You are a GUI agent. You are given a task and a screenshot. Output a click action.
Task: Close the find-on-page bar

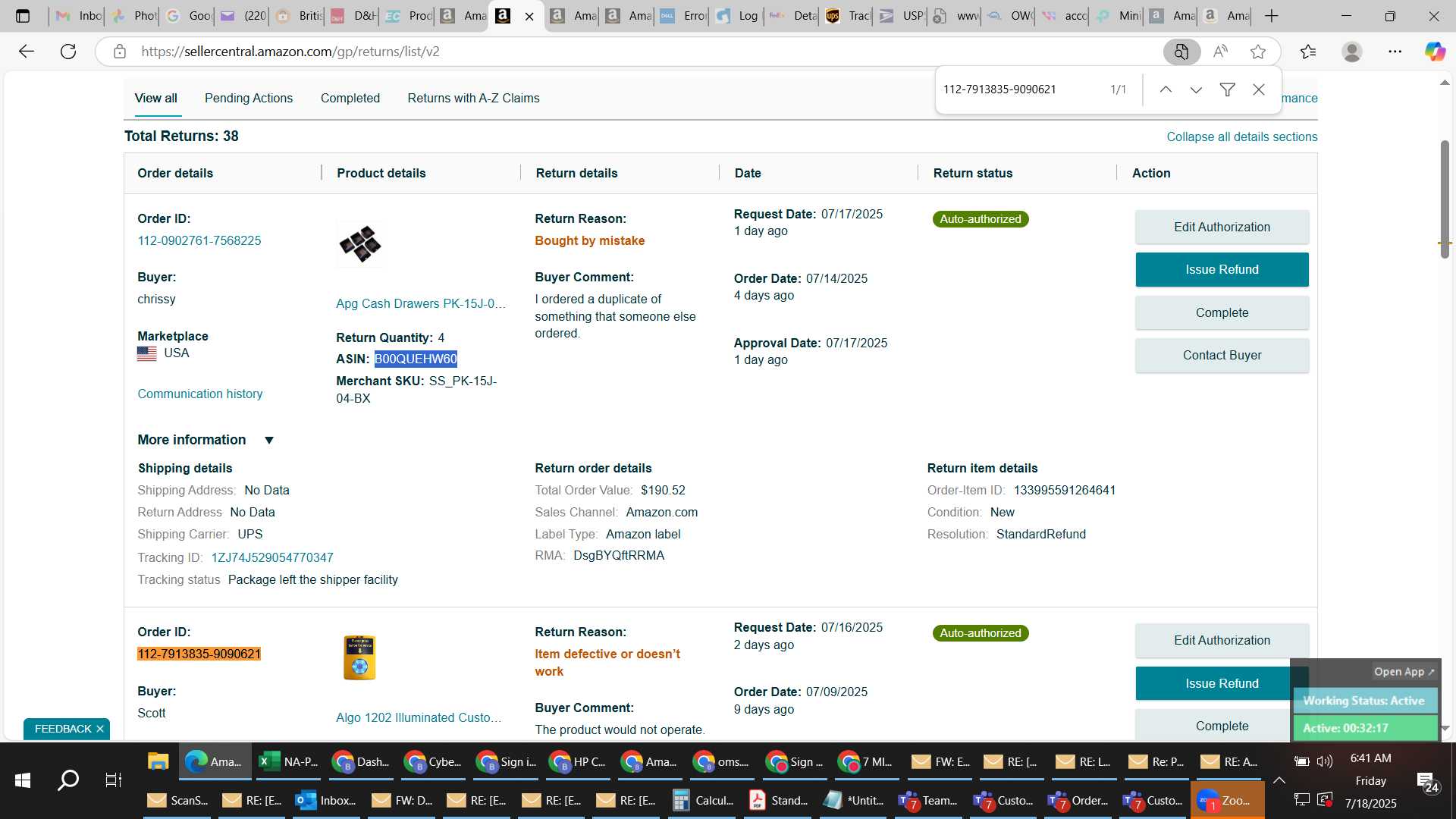[x=1259, y=89]
